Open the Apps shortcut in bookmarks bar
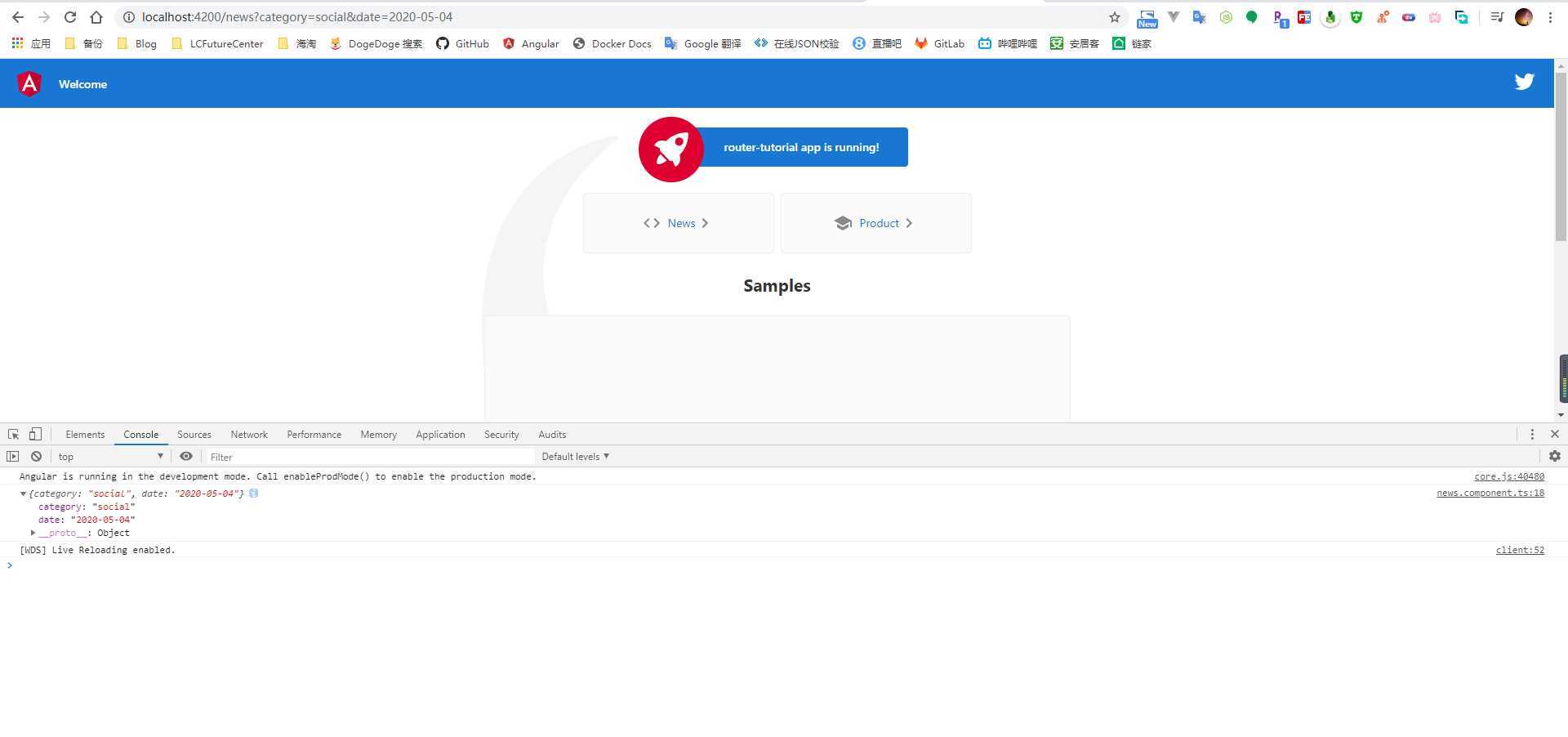 click(31, 43)
